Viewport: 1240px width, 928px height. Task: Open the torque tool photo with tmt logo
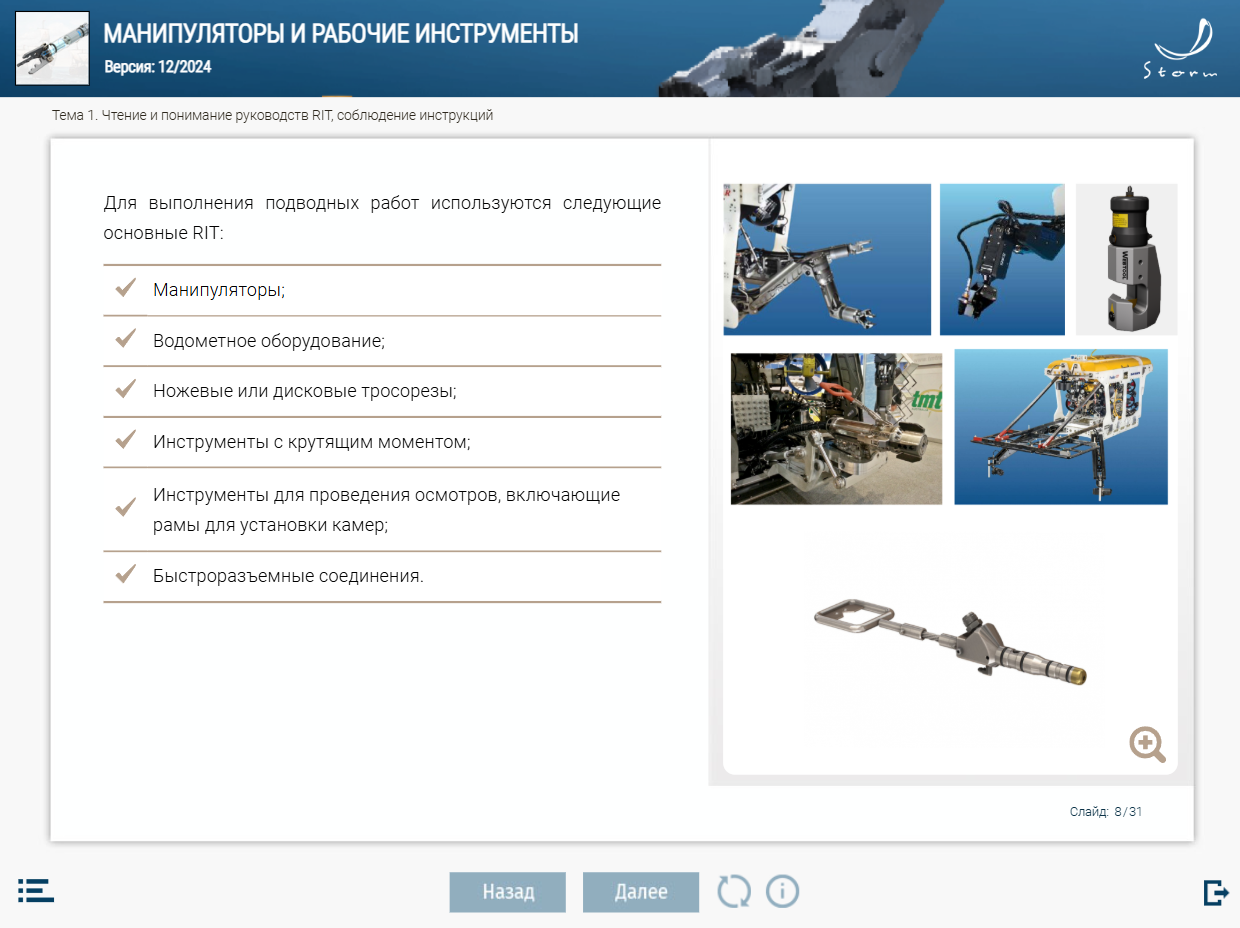(x=836, y=429)
